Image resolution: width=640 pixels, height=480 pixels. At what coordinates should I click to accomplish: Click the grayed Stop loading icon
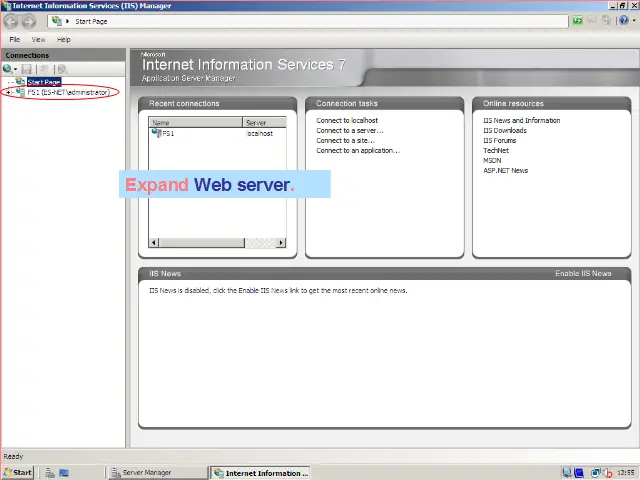591,20
